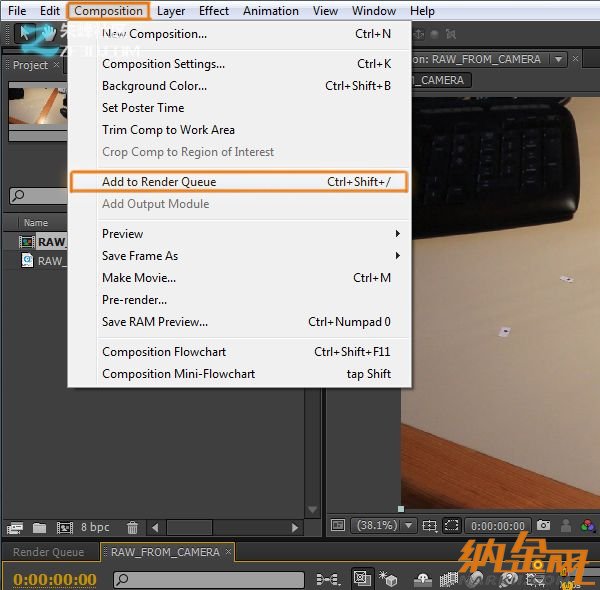Viewport: 600px width, 590px height.
Task: Click the Show Channel RGB color icon
Action: point(588,525)
